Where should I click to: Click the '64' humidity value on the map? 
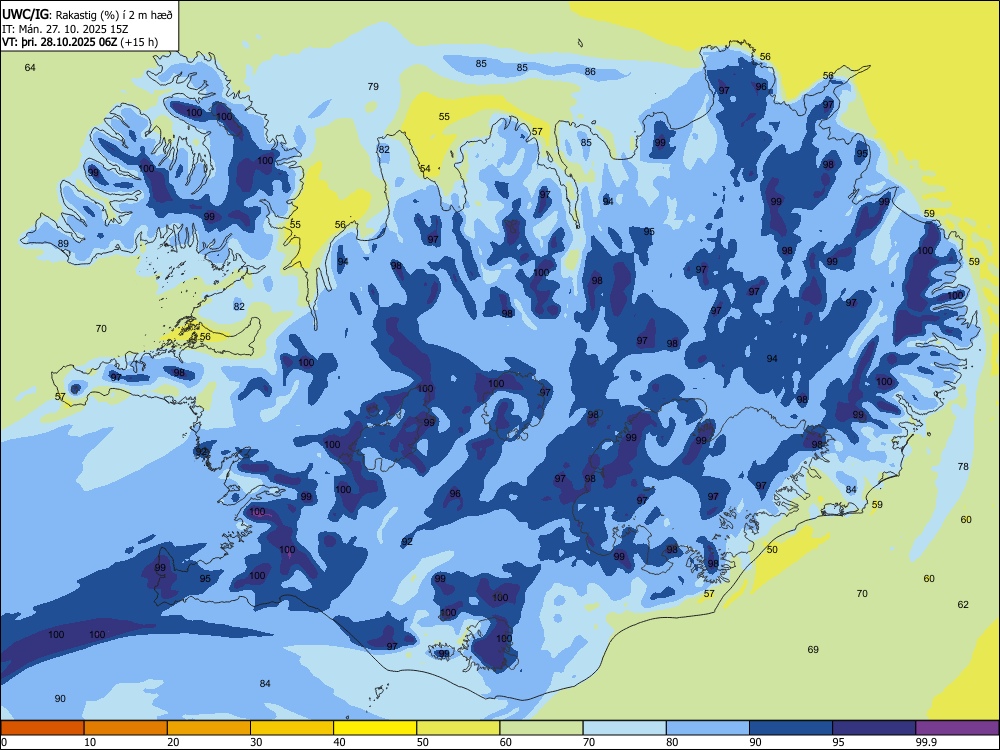coord(30,68)
